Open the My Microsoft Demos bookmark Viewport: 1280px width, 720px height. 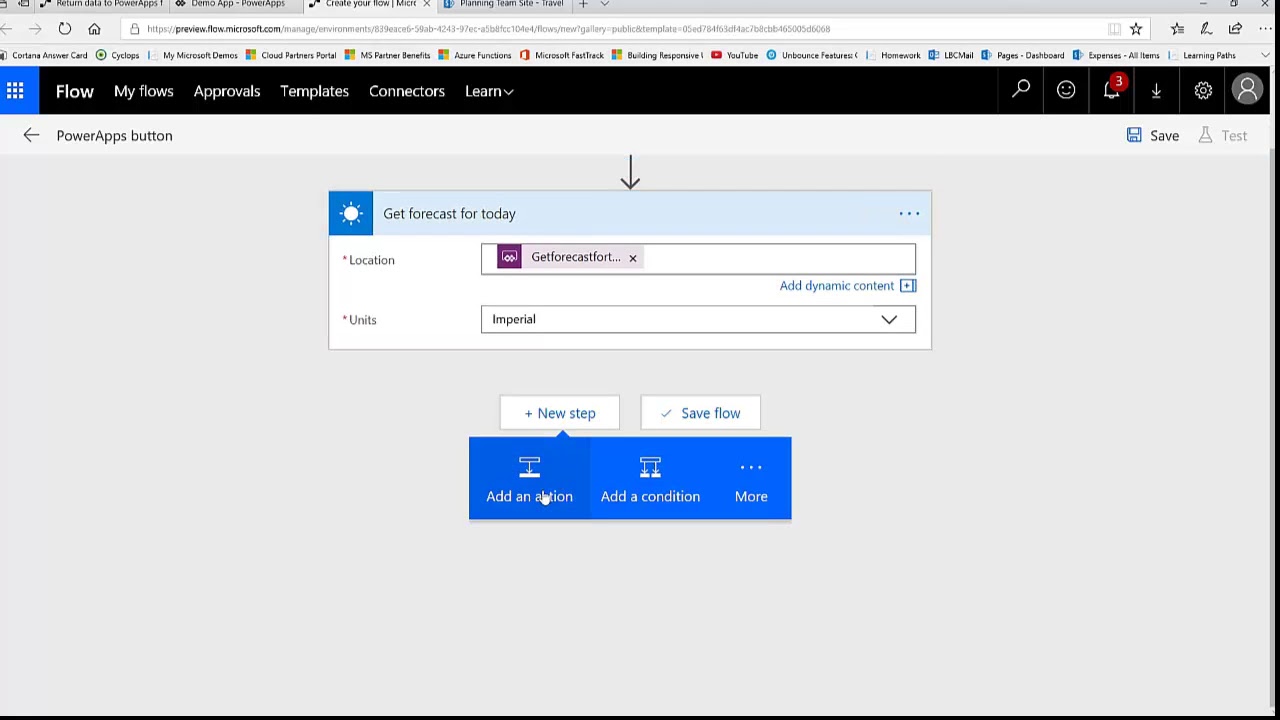[193, 55]
